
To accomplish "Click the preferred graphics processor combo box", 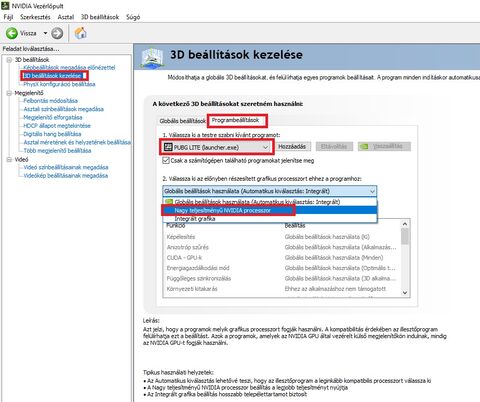I will (x=270, y=191).
